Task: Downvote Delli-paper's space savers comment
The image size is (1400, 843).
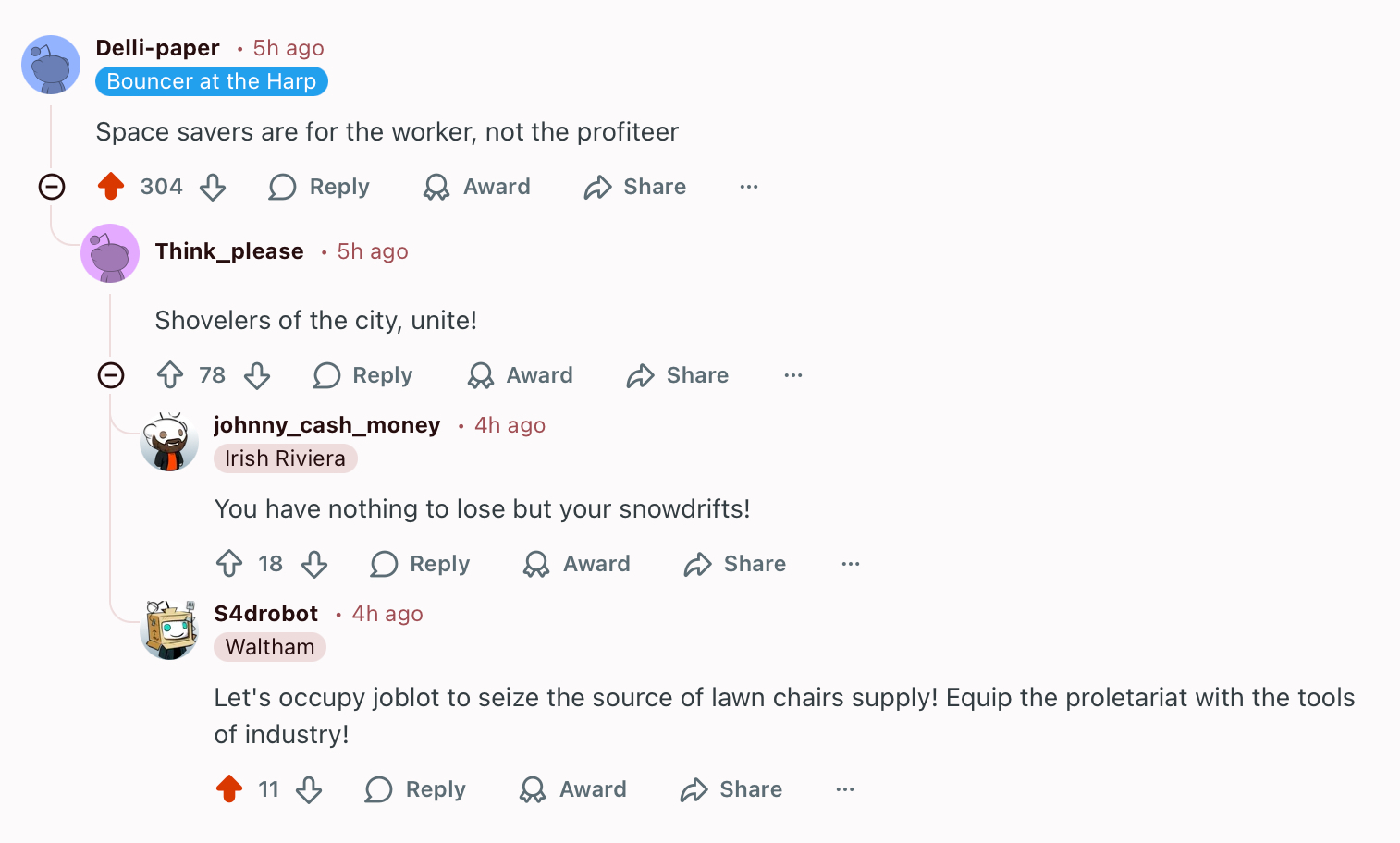Action: tap(213, 187)
